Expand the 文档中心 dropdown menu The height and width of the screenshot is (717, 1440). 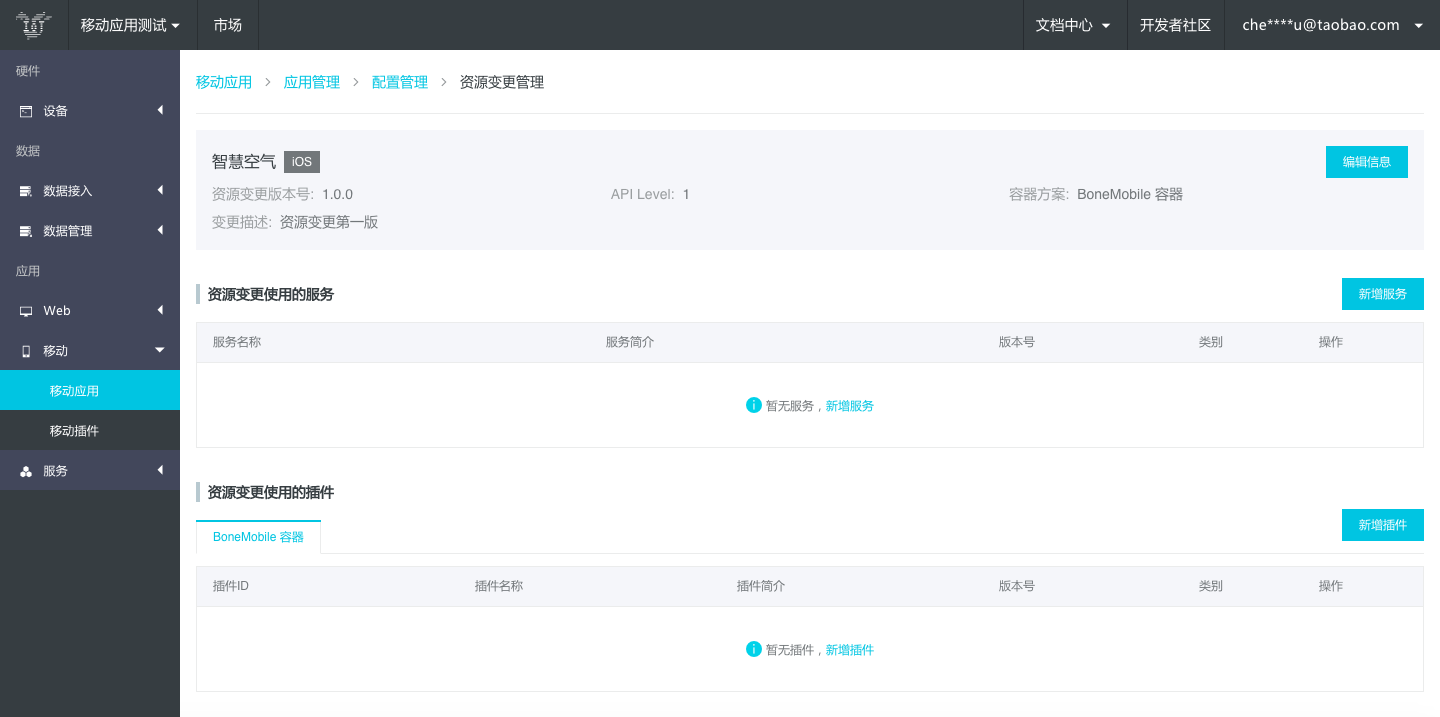pos(1073,25)
